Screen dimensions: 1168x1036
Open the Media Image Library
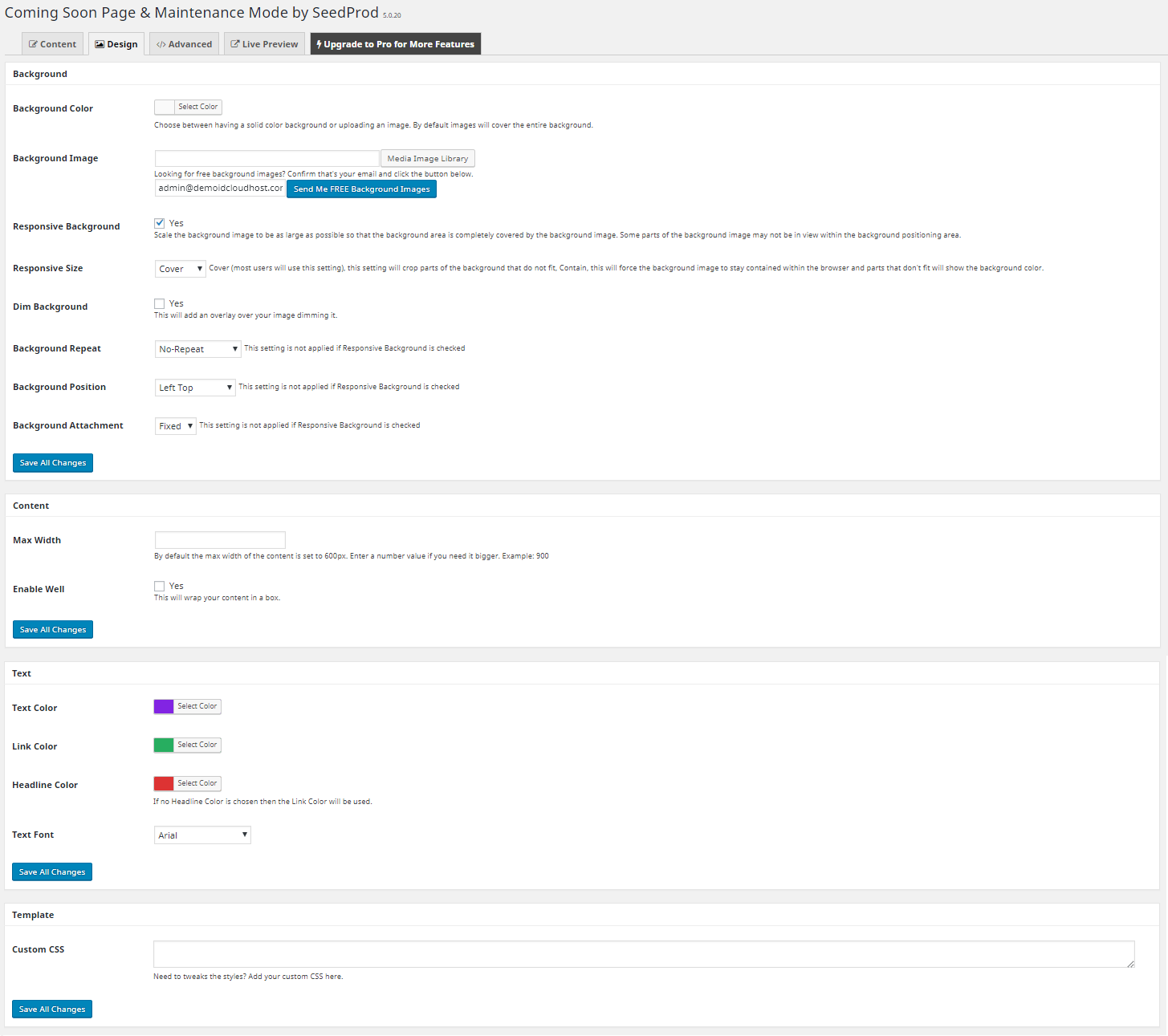[427, 158]
